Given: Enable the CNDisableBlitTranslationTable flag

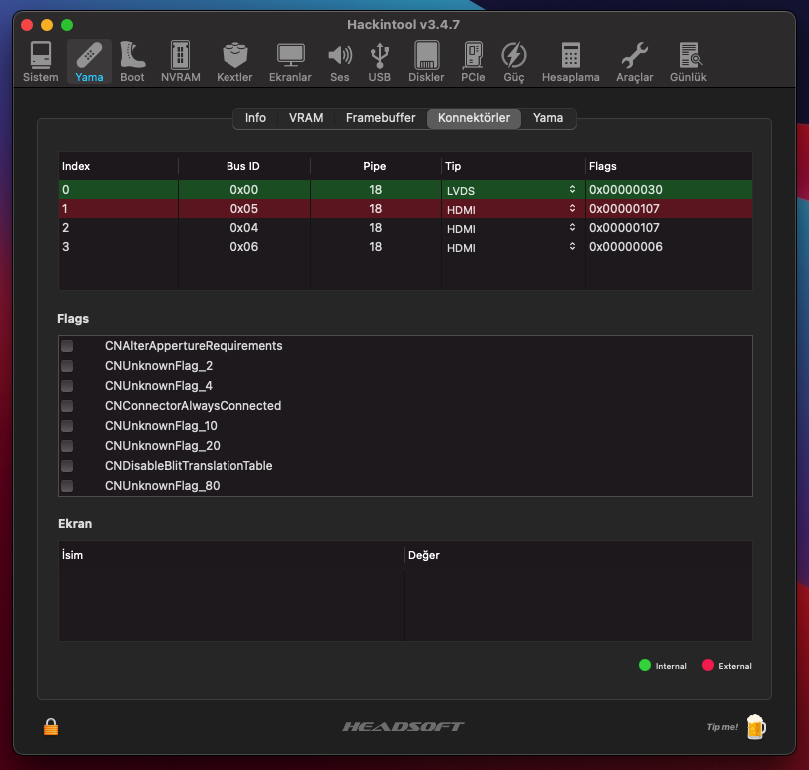Looking at the screenshot, I should tap(66, 466).
